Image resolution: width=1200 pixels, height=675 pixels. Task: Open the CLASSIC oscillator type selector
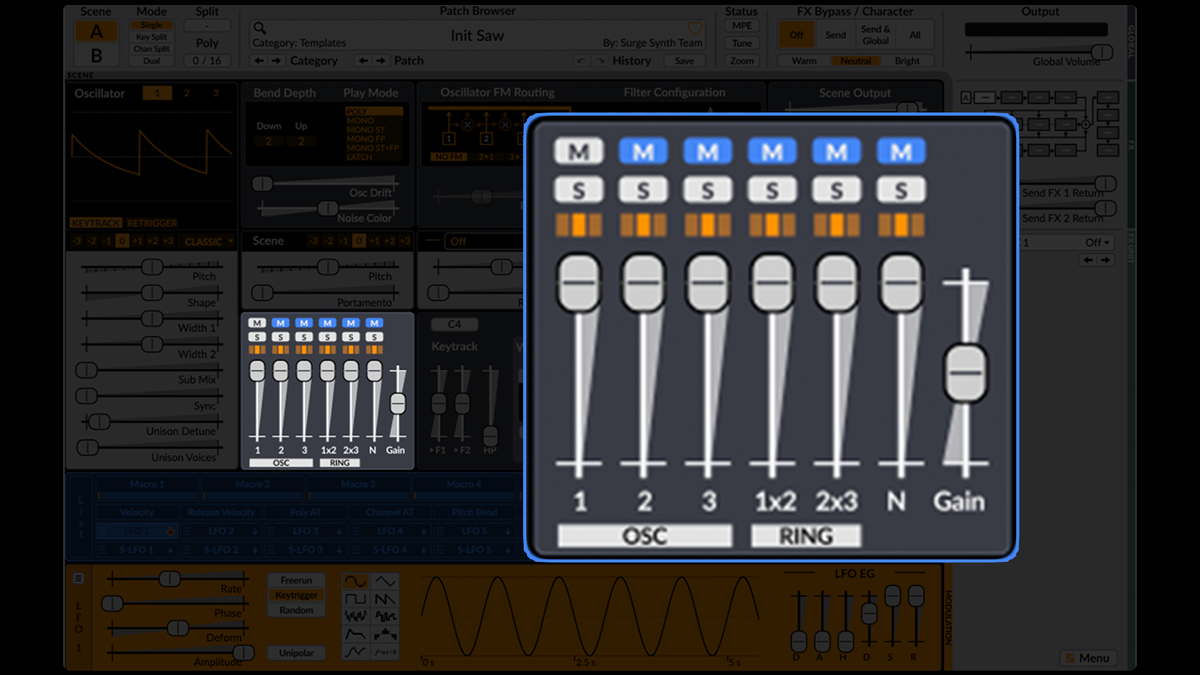[x=207, y=241]
